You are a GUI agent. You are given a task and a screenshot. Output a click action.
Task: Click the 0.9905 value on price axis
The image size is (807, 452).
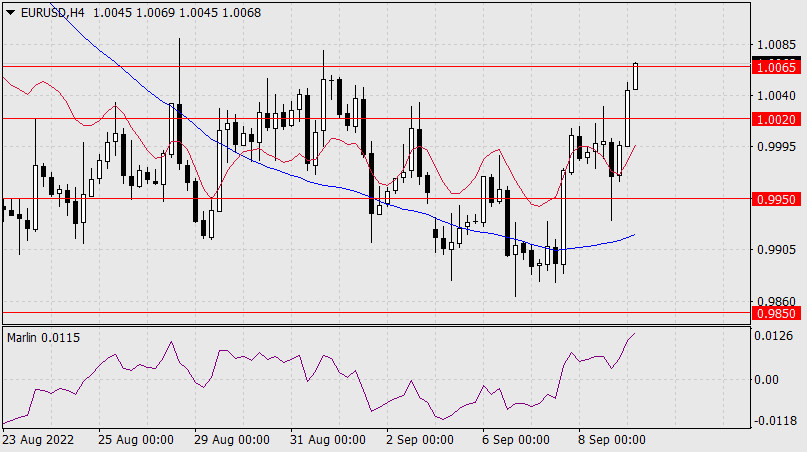[777, 250]
